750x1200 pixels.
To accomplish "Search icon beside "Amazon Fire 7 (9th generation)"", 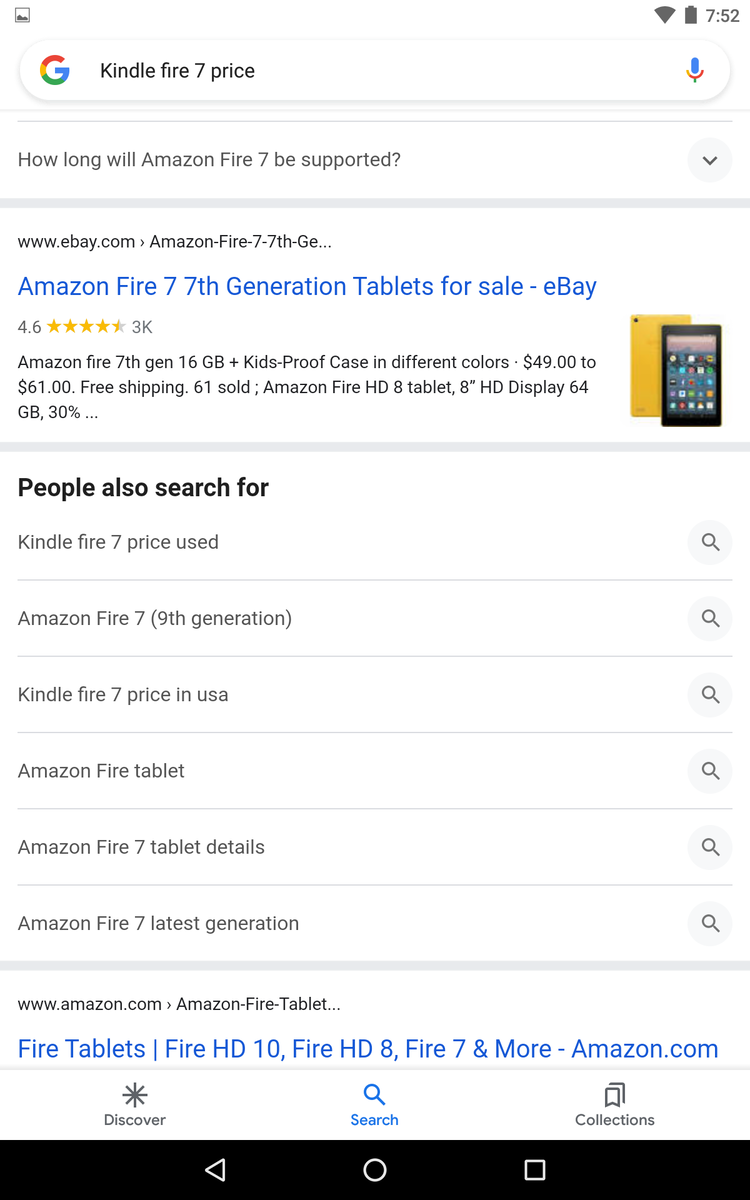I will [710, 618].
